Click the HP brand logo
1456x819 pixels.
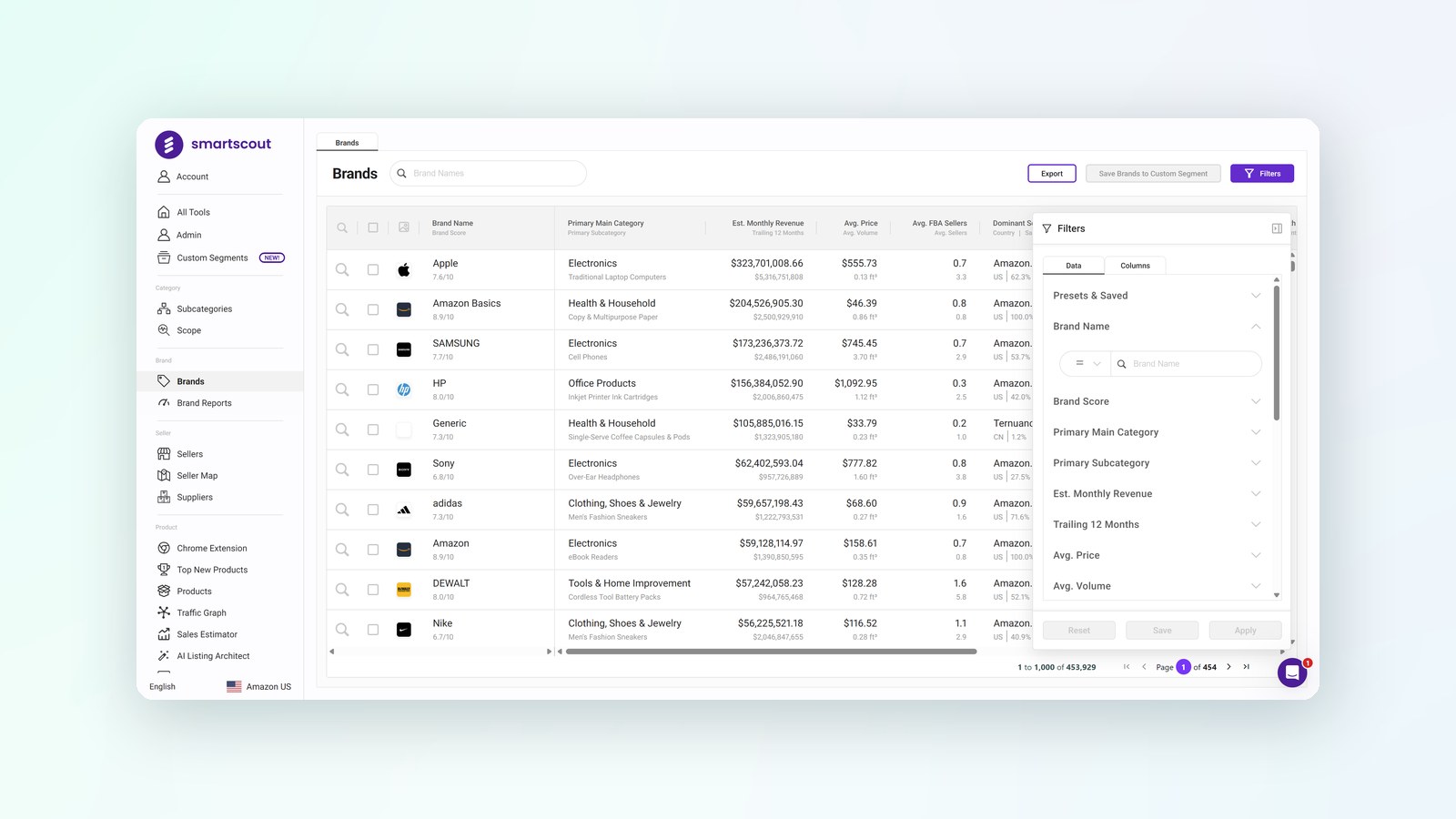coord(404,389)
